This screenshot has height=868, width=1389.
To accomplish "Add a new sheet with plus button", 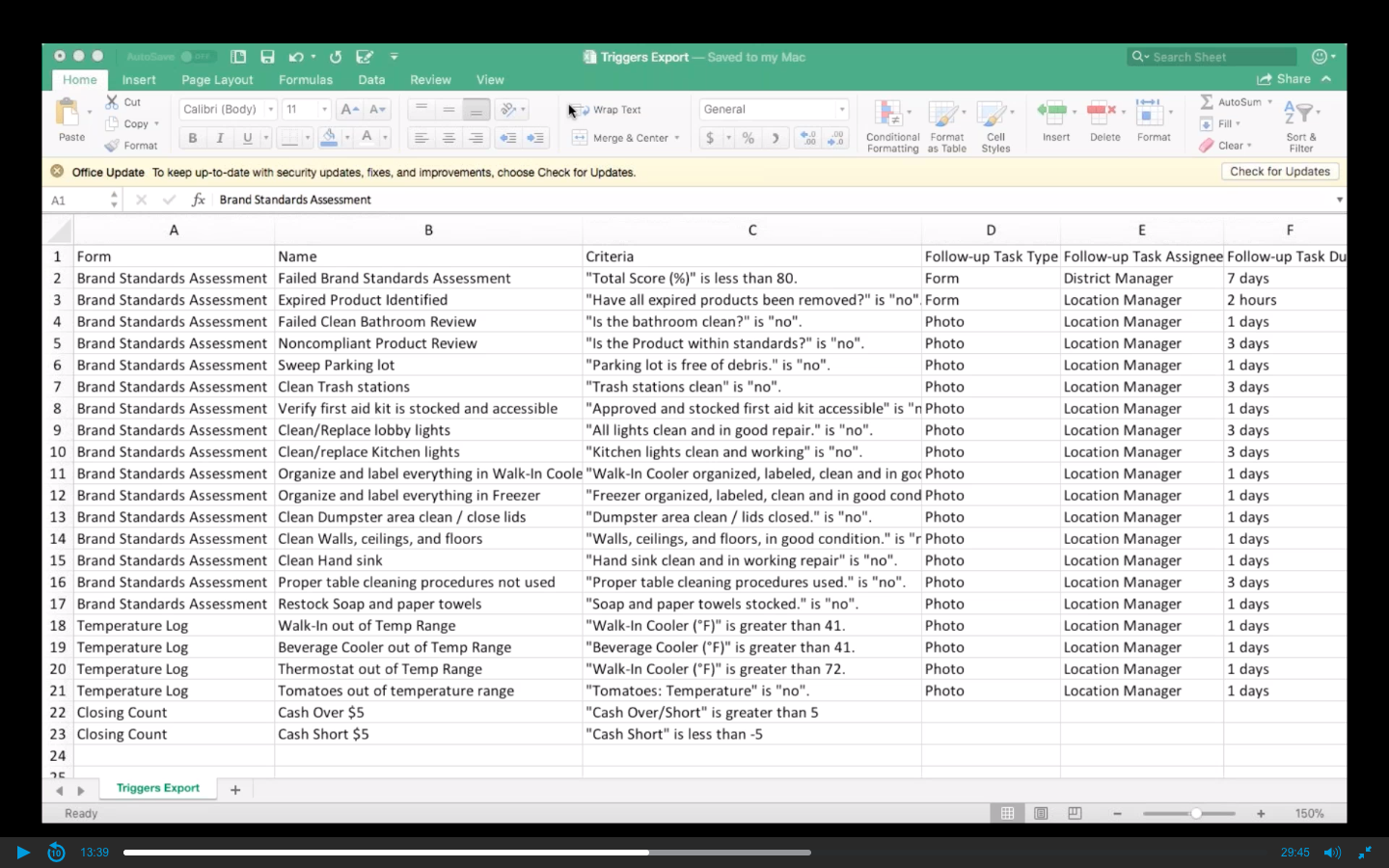I will [x=235, y=790].
